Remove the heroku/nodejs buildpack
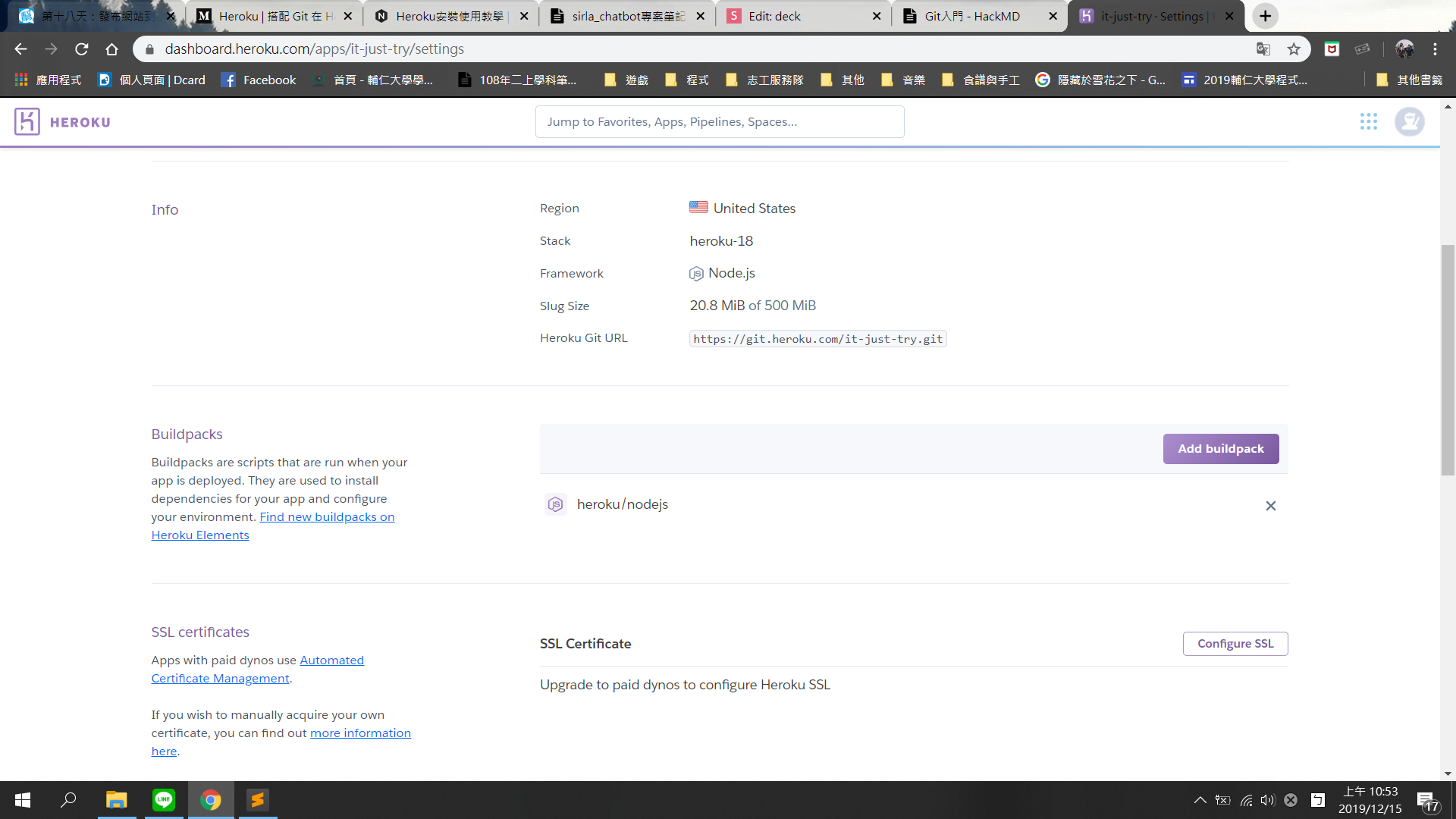 tap(1270, 506)
